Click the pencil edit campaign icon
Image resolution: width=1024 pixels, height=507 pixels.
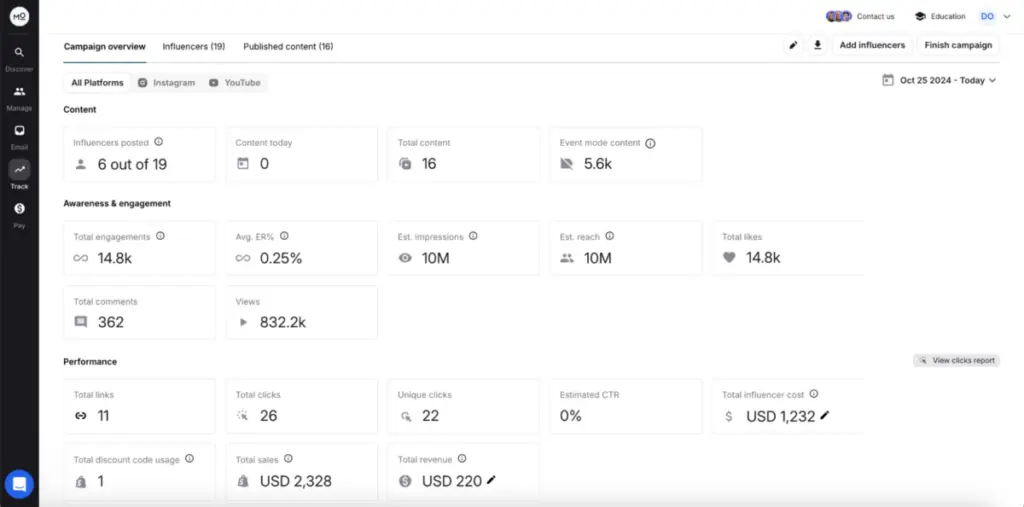point(793,45)
